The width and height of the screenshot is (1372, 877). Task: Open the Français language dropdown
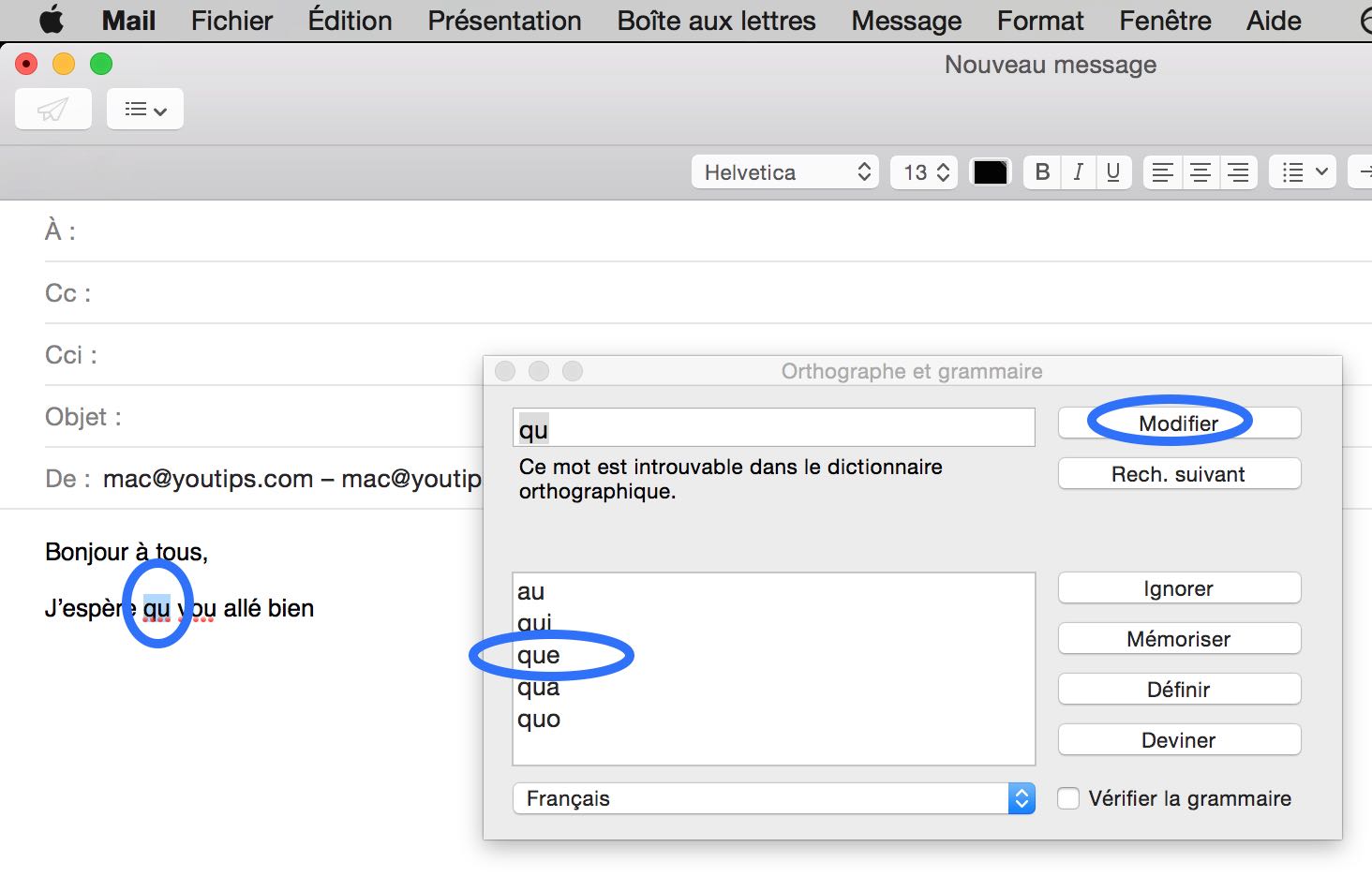774,798
